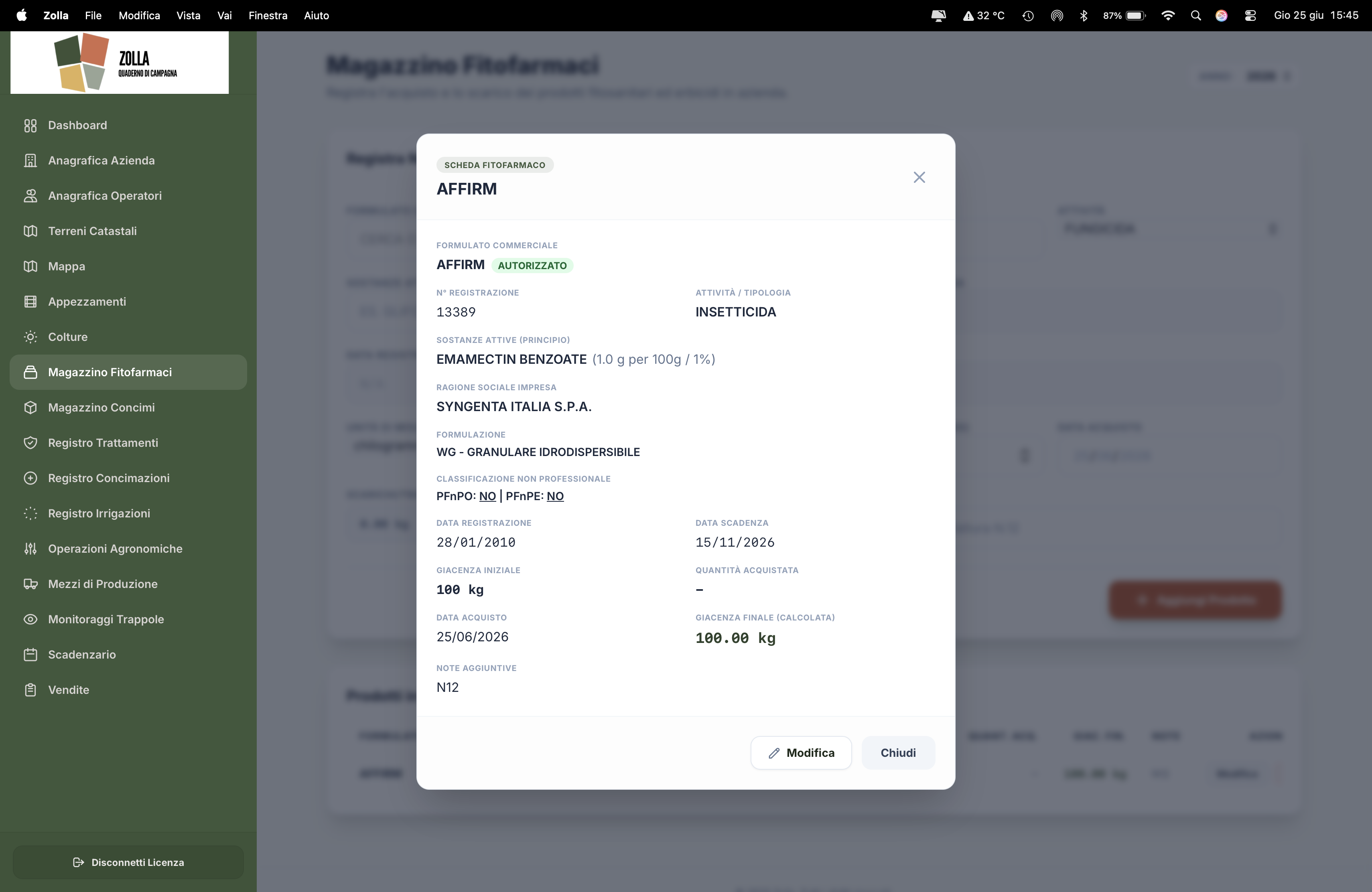Click the Magazzino Concimi cube icon
The width and height of the screenshot is (1372, 892).
[x=30, y=407]
